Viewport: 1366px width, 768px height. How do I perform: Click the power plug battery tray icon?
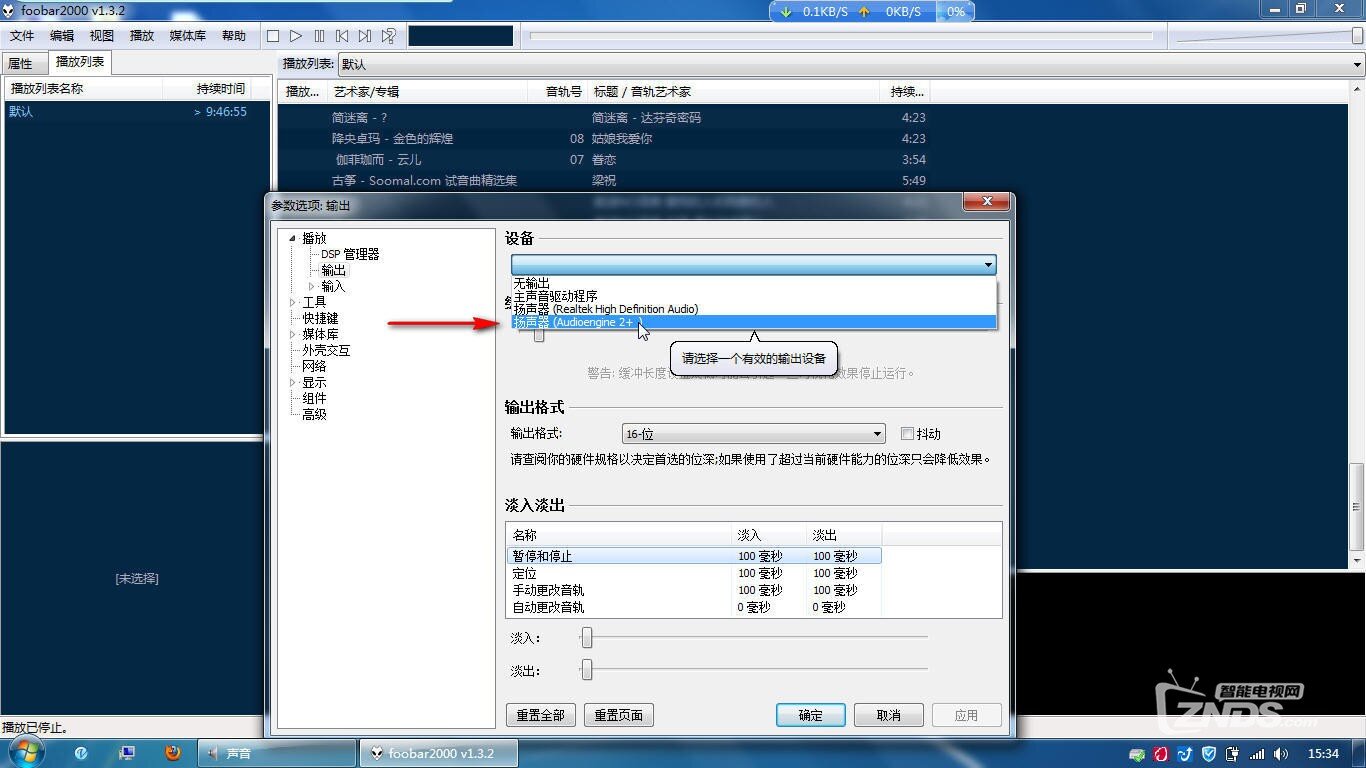pos(1233,754)
